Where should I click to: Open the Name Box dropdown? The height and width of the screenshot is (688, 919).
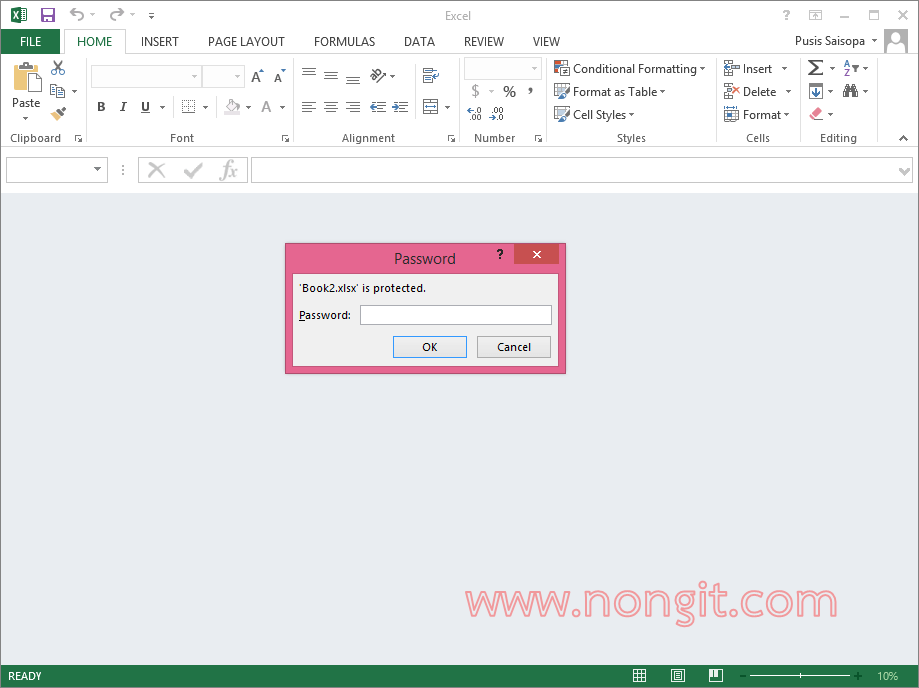pyautogui.click(x=97, y=169)
